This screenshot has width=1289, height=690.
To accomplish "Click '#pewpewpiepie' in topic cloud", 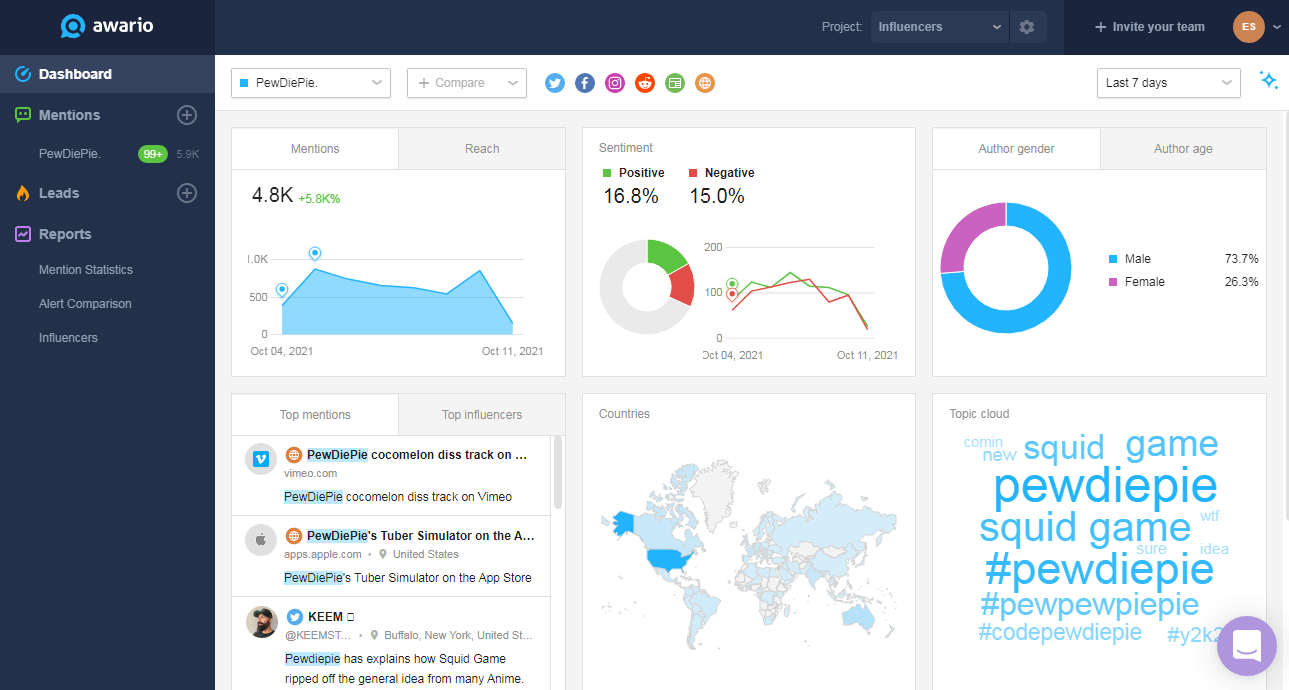I will 1089,604.
